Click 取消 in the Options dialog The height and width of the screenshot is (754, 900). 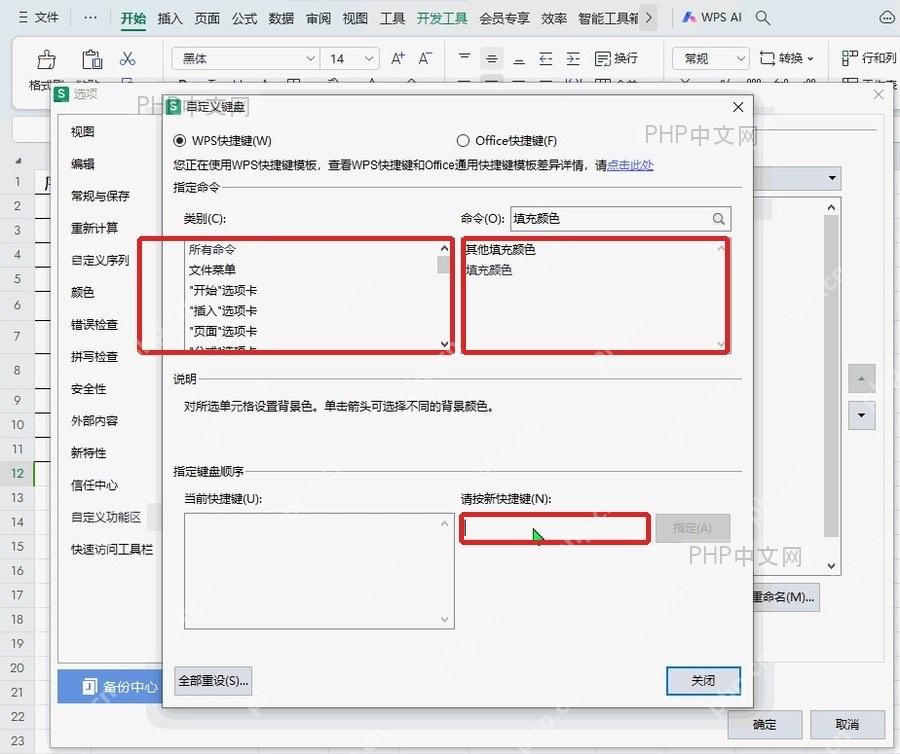tap(847, 725)
